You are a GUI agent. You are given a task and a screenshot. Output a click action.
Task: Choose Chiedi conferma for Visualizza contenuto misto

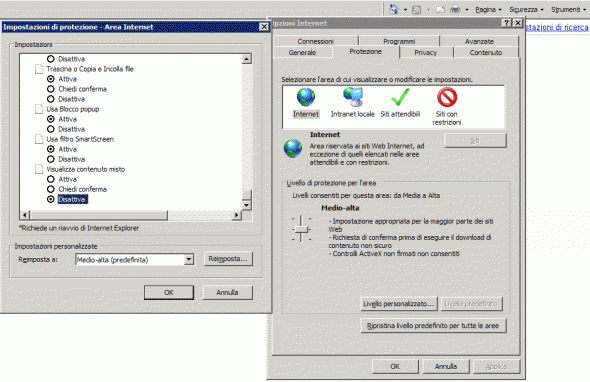[x=51, y=189]
